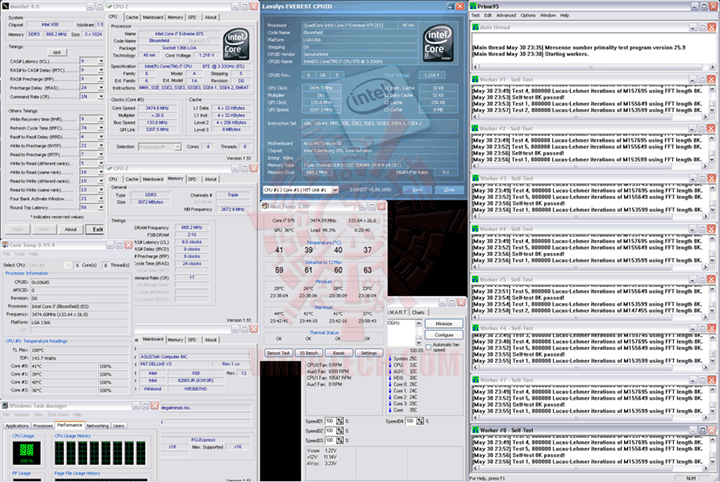720x482 pixels.
Task: Open Options menu in Prime95
Action: coord(528,16)
